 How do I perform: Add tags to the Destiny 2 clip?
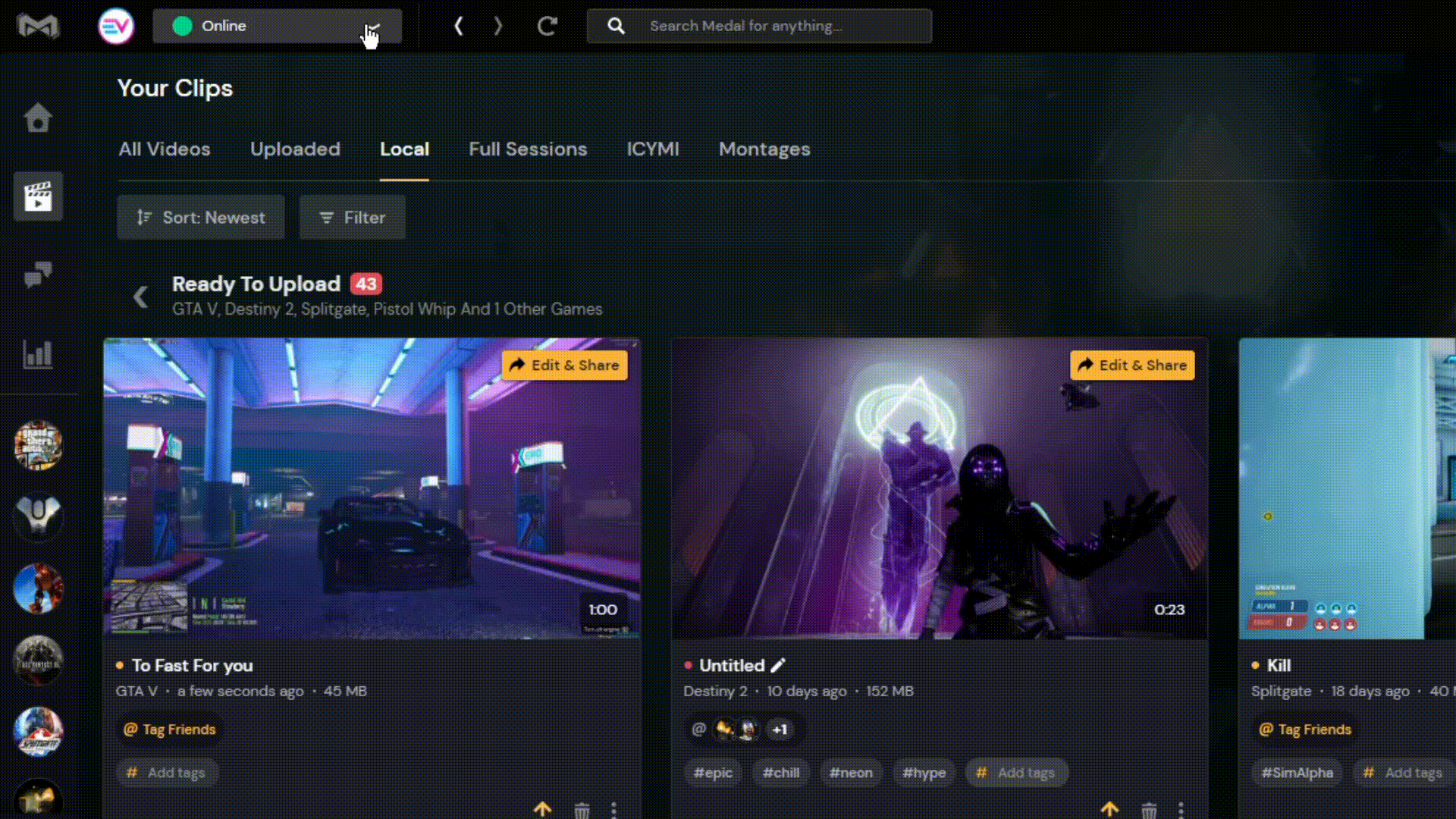(x=1016, y=773)
